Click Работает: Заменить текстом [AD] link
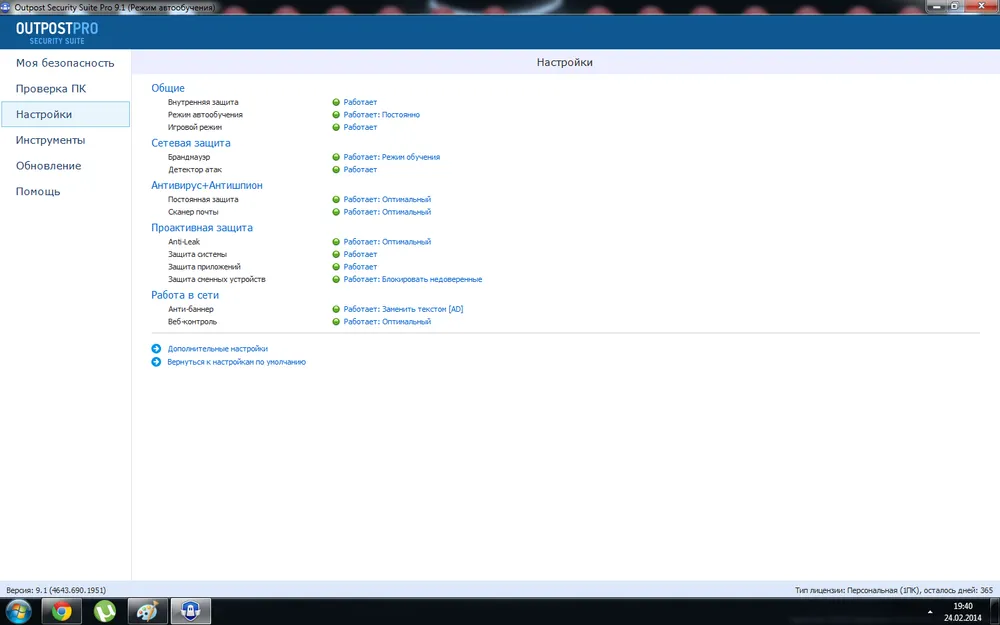 (x=403, y=309)
